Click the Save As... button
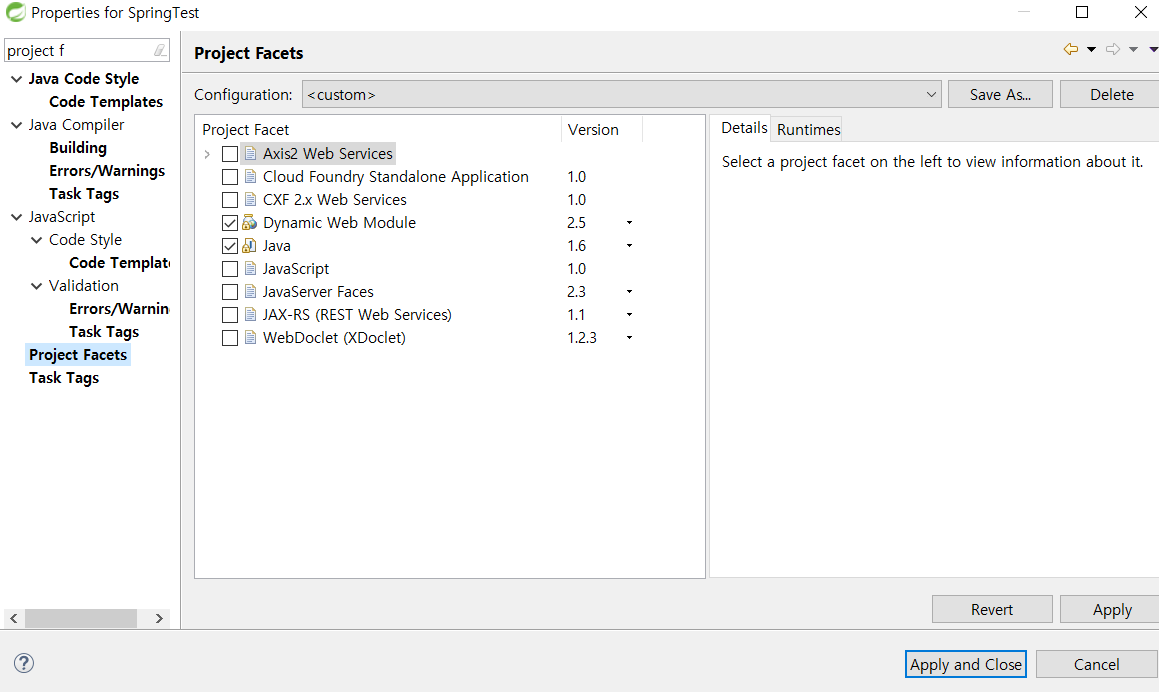This screenshot has width=1159, height=692. click(1000, 95)
